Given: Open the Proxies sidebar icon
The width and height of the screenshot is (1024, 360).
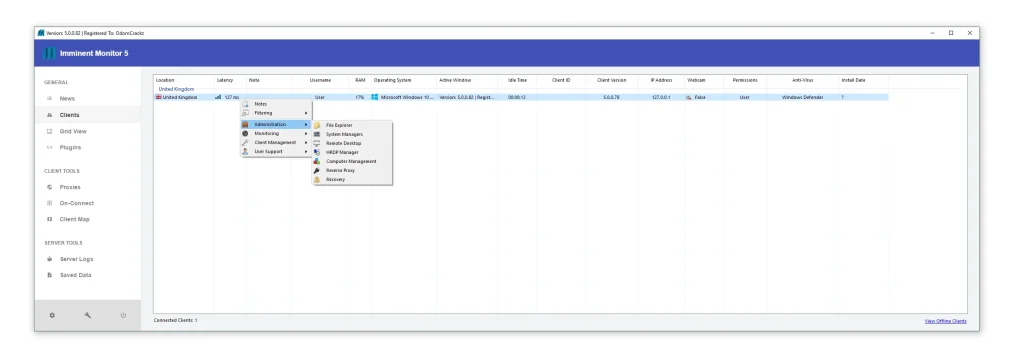Looking at the screenshot, I should click(50, 187).
